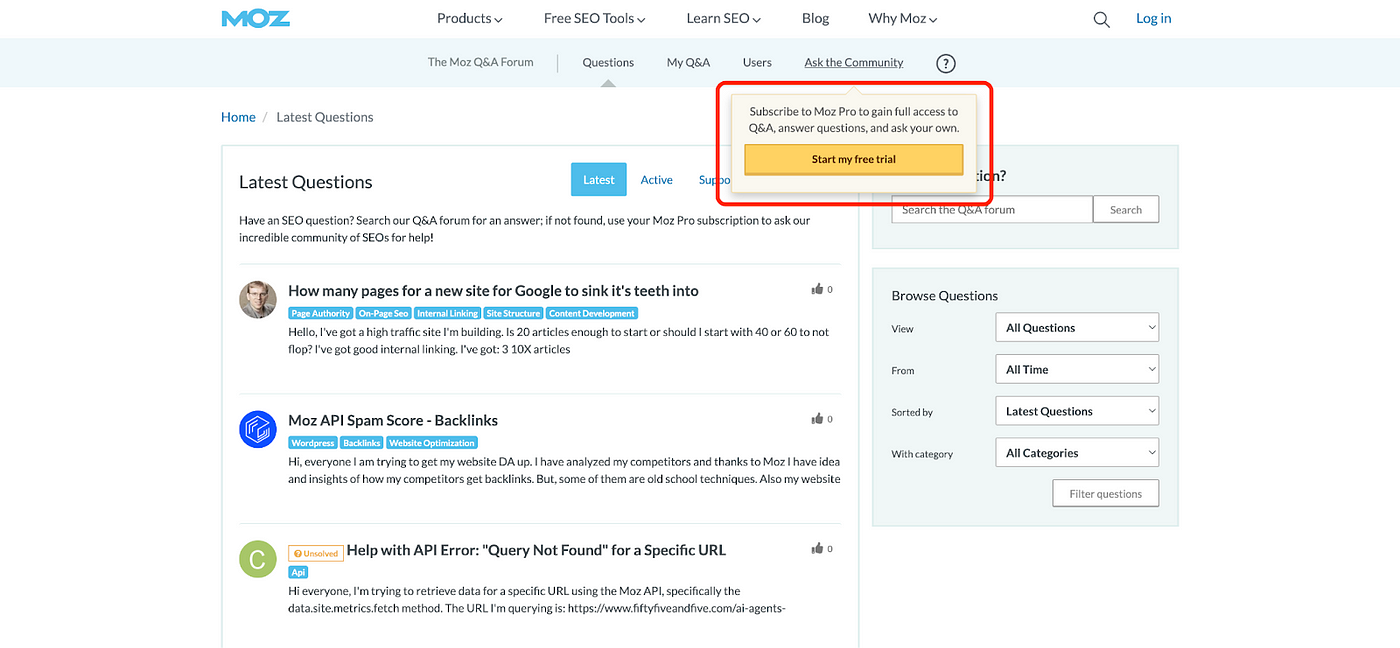Open the View All Questions dropdown
The image size is (1400, 648).
point(1076,328)
